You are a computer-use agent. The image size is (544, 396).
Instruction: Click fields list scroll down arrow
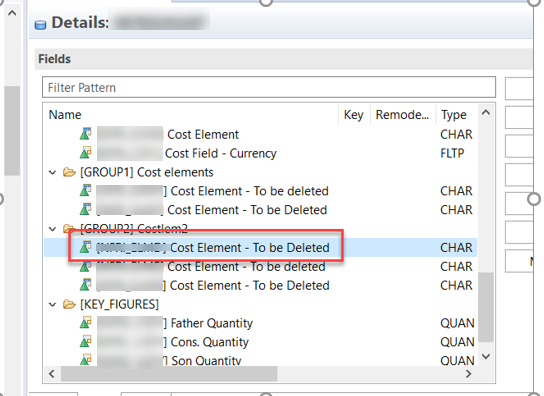[486, 356]
